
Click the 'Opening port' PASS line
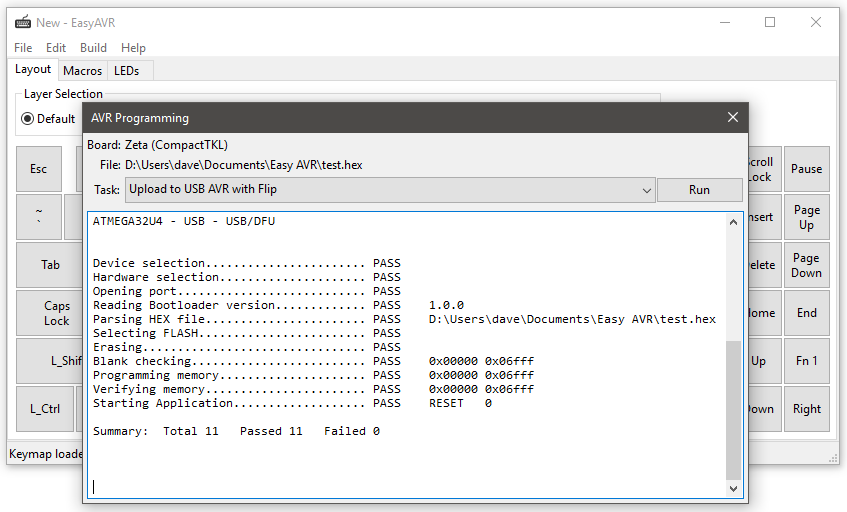pos(246,291)
